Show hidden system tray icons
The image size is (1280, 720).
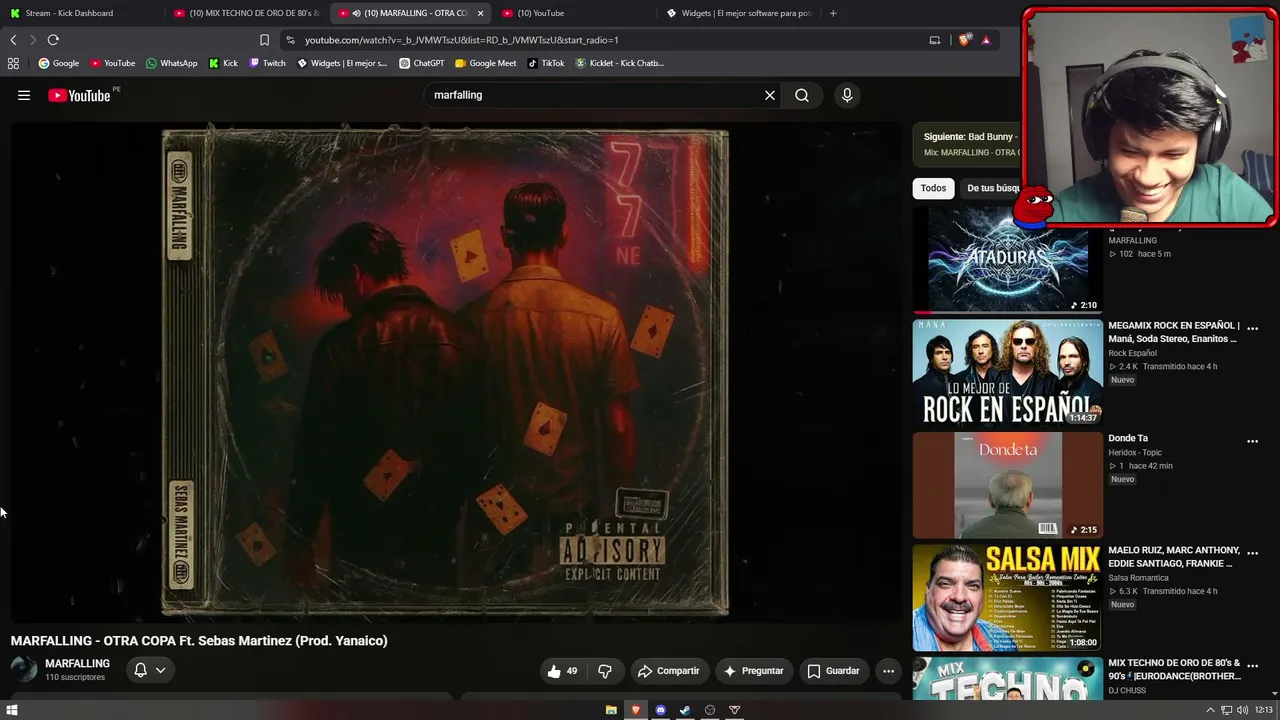[x=1210, y=710]
